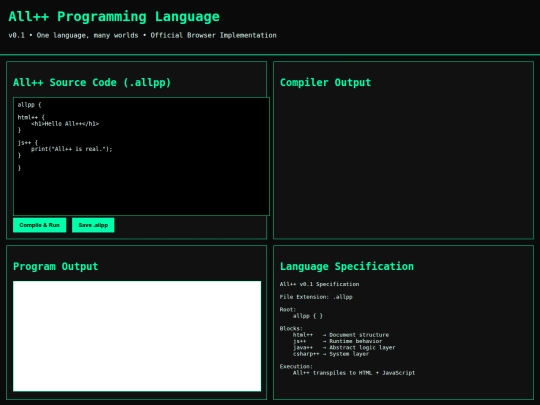Image resolution: width=540 pixels, height=405 pixels.
Task: Click the version subtitle "v0.1 • One language, many worlds"
Action: 73,35
